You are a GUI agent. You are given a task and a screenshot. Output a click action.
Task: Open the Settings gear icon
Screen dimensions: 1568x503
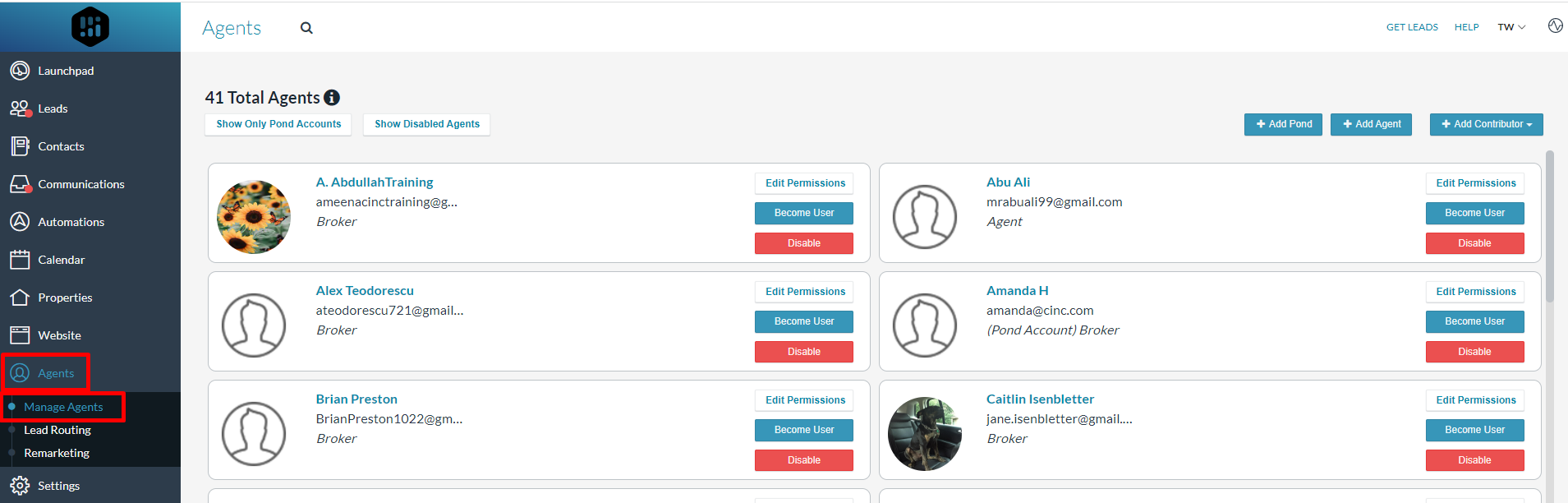20,486
